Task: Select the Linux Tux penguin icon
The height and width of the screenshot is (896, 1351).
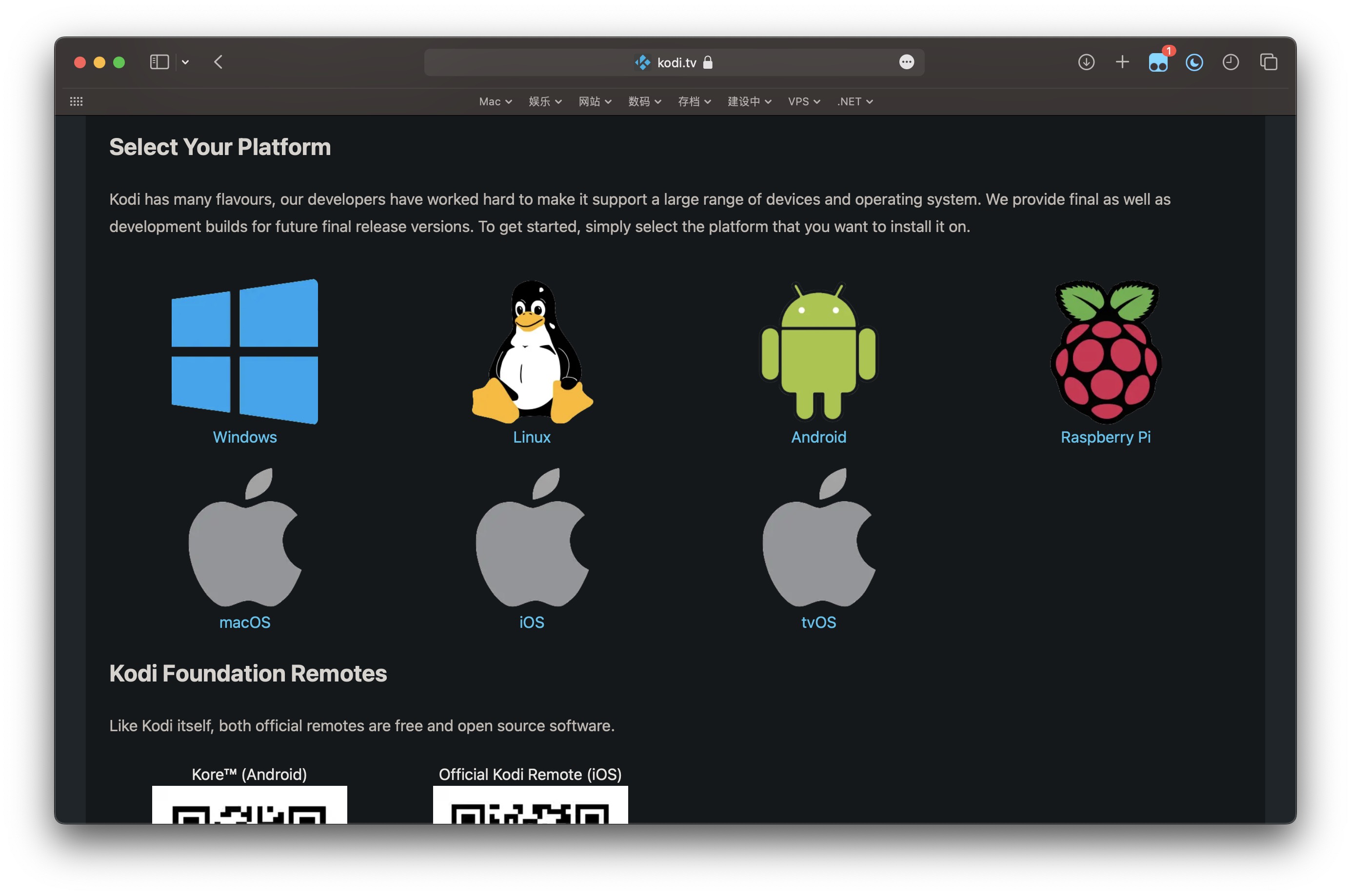Action: 532,352
